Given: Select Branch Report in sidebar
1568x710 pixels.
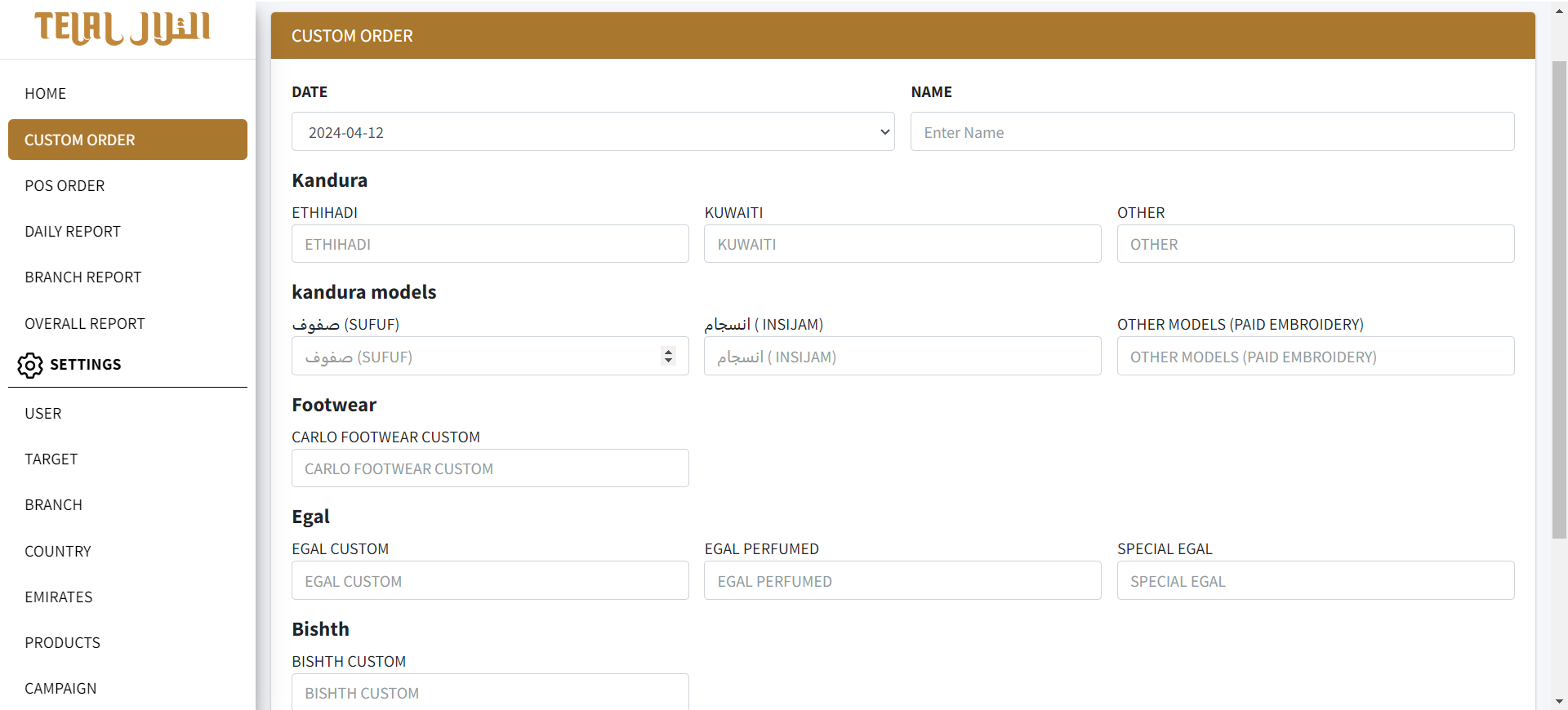Looking at the screenshot, I should 82,277.
